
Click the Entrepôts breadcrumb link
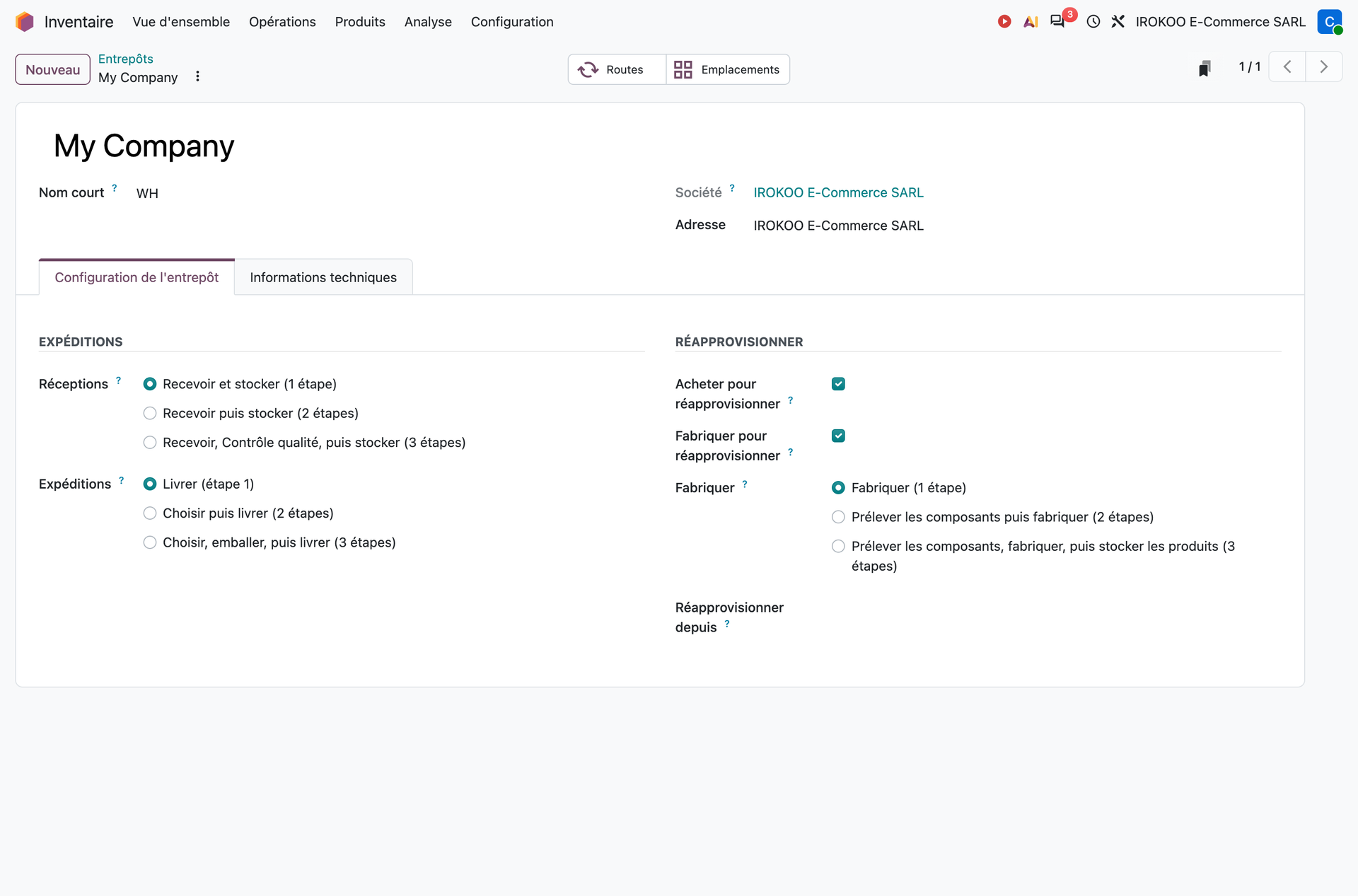[x=126, y=59]
